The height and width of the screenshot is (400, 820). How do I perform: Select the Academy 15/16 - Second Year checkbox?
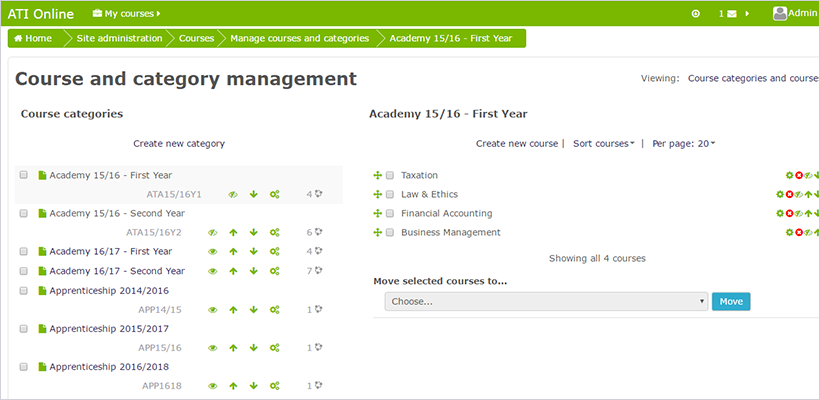click(x=24, y=213)
